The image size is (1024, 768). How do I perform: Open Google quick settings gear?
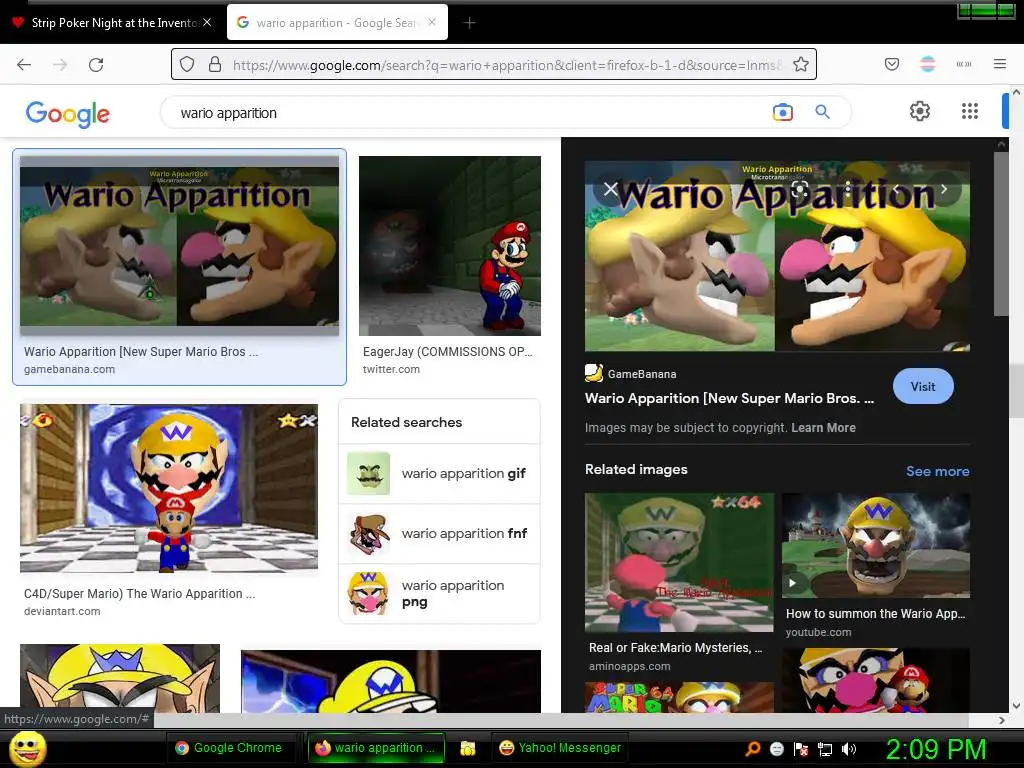coord(920,111)
